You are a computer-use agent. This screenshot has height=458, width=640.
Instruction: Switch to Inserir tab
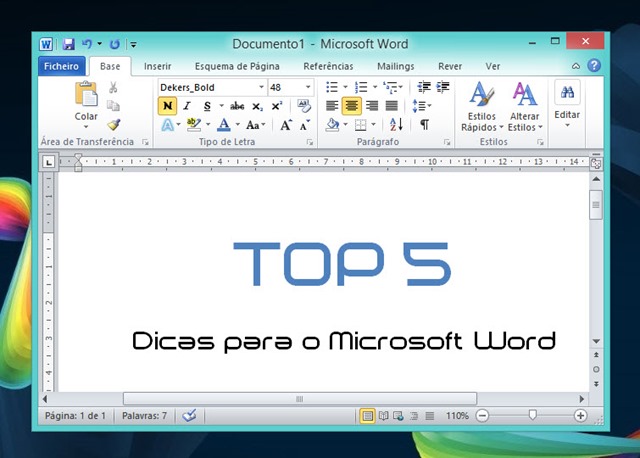[158, 66]
